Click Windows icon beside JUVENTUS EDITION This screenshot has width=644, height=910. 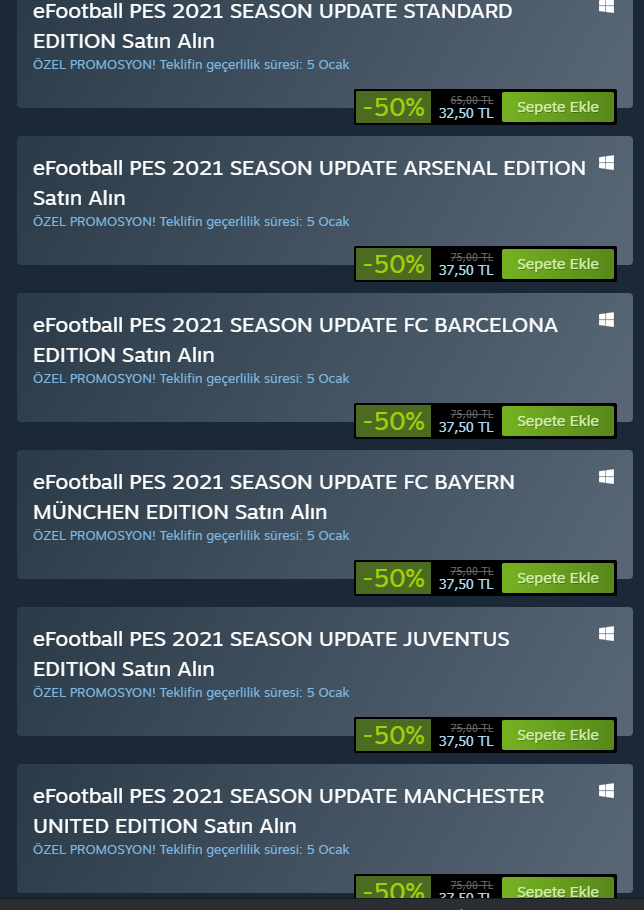[606, 633]
